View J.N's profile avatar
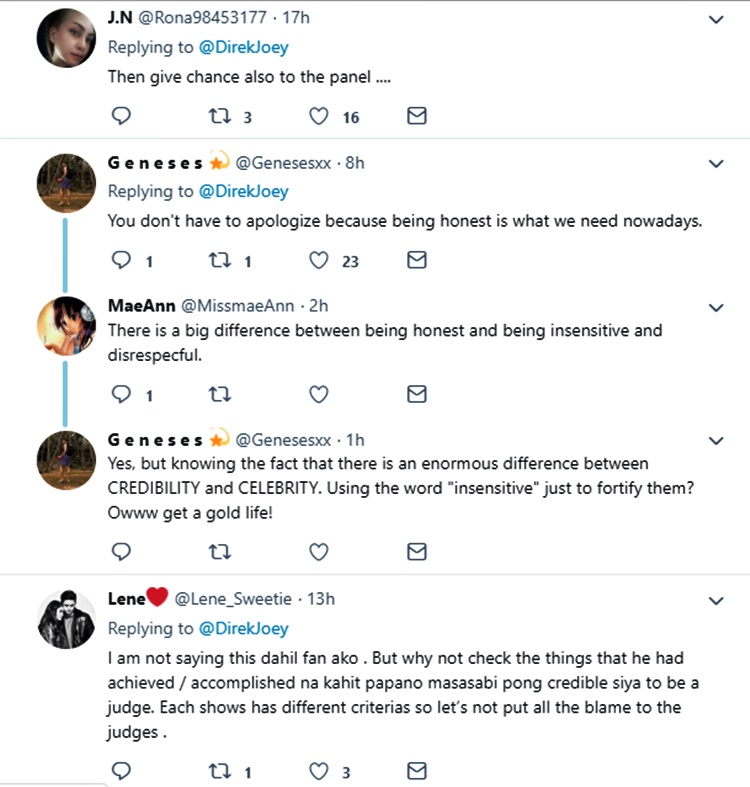The height and width of the screenshot is (787, 750). click(66, 40)
